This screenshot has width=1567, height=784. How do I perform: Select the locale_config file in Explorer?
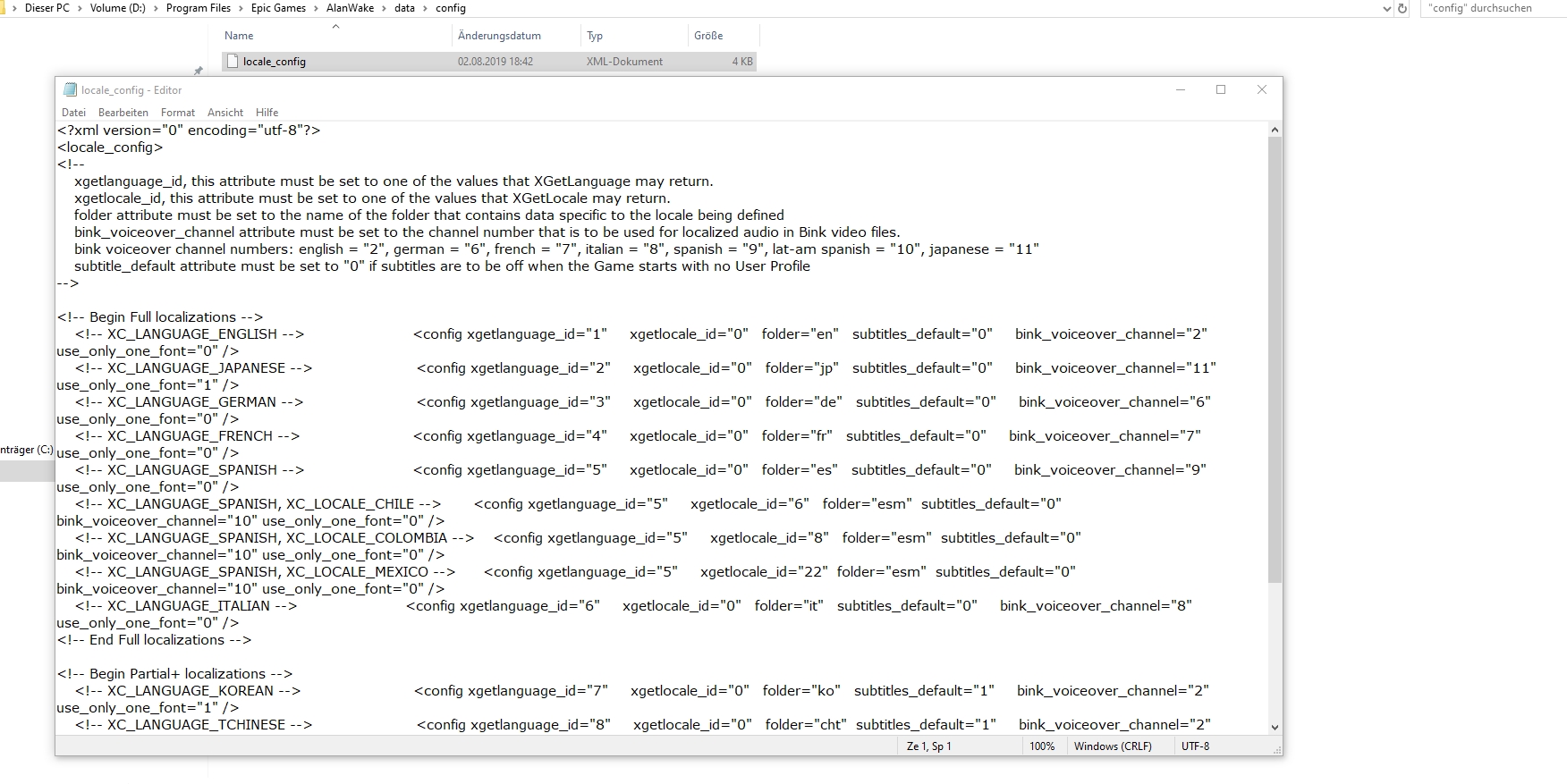tap(488, 62)
